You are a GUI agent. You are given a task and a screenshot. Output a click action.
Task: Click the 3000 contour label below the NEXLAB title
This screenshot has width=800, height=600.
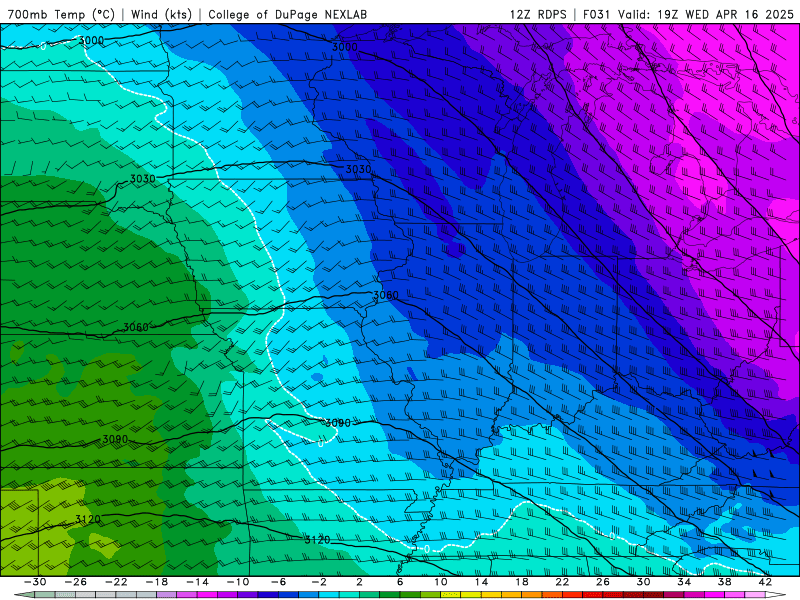345,47
